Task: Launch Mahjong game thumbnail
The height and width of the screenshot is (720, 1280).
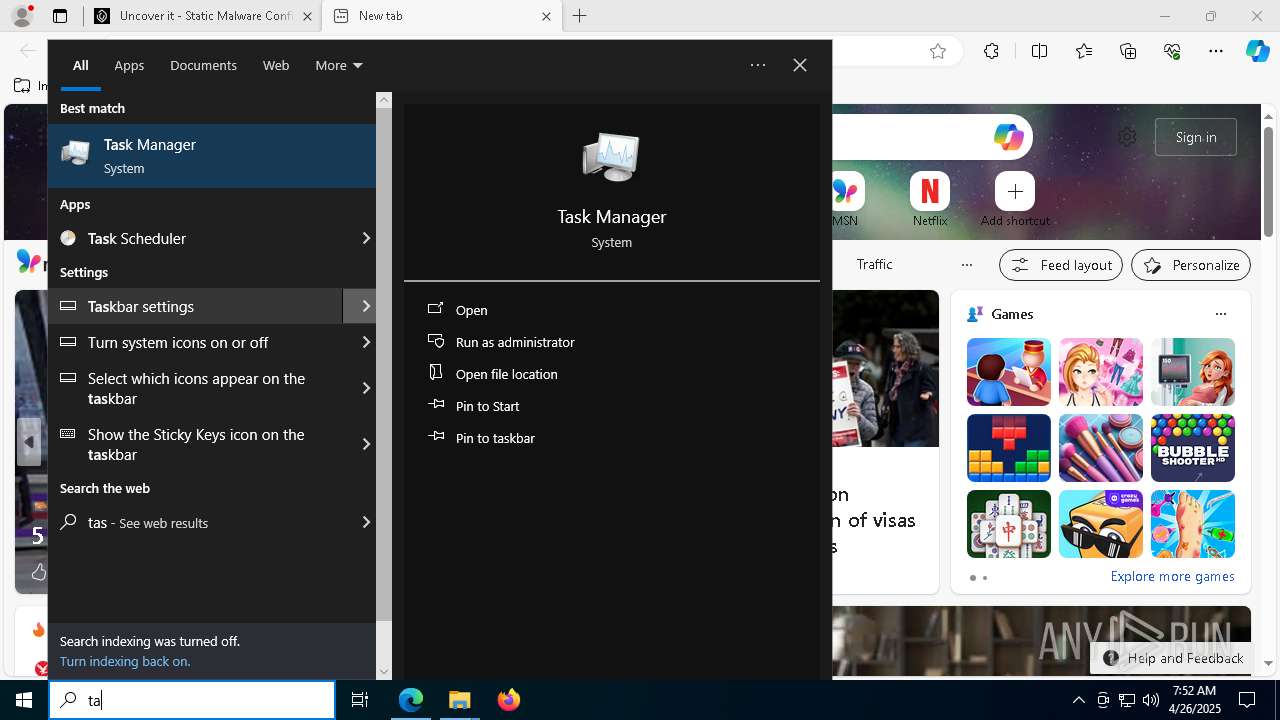Action: point(1009,524)
